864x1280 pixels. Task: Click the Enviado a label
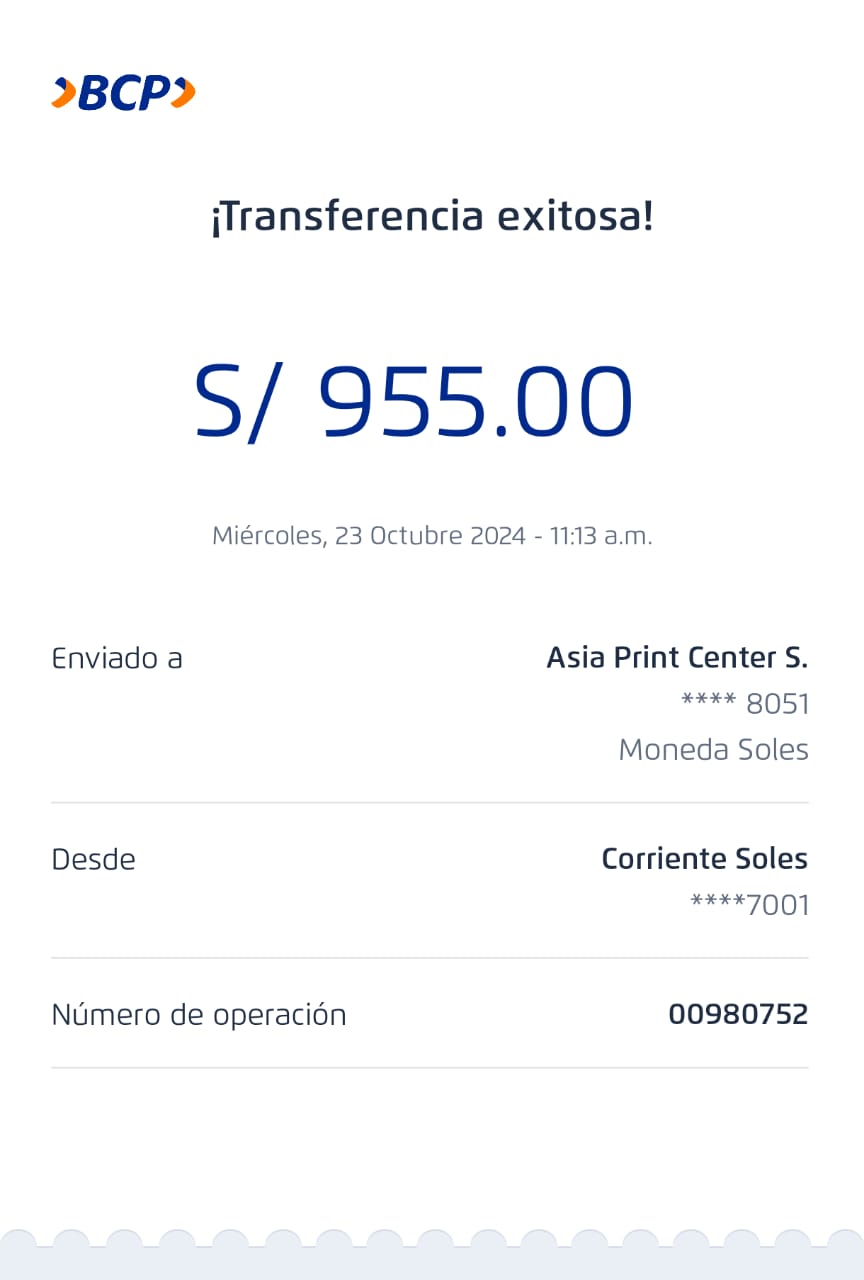(117, 658)
